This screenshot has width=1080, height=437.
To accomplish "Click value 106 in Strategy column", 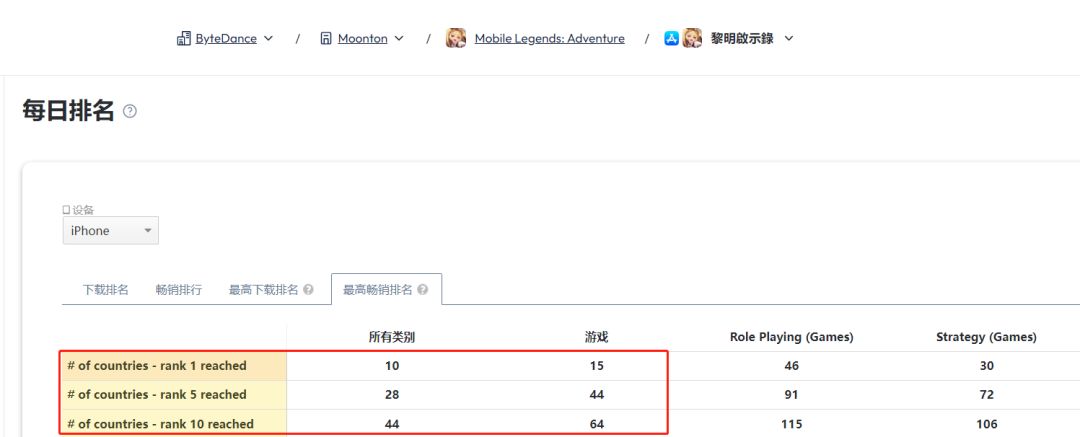I will (986, 424).
